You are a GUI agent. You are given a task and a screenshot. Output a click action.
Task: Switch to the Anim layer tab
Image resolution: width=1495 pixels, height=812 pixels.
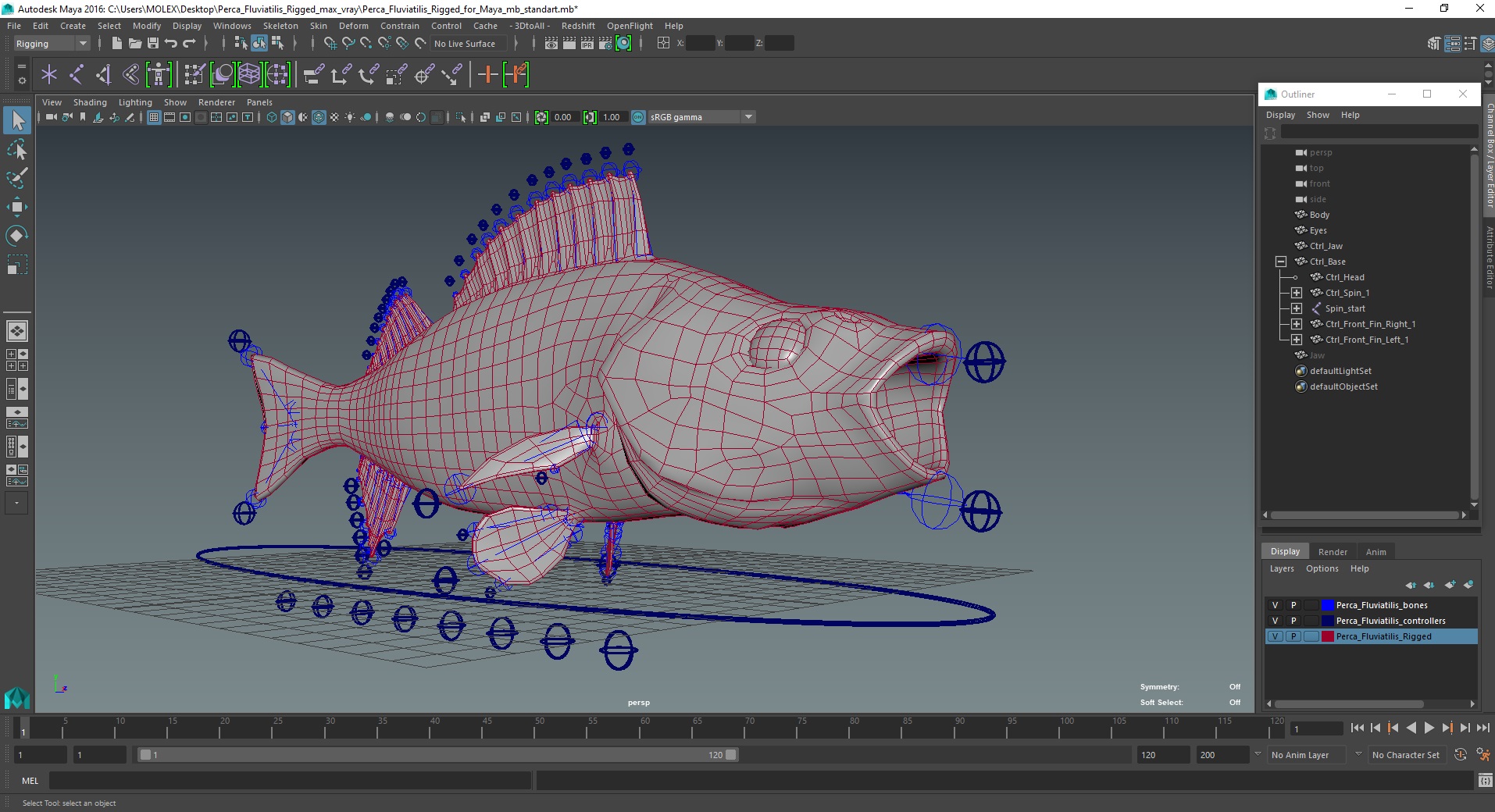(1375, 552)
